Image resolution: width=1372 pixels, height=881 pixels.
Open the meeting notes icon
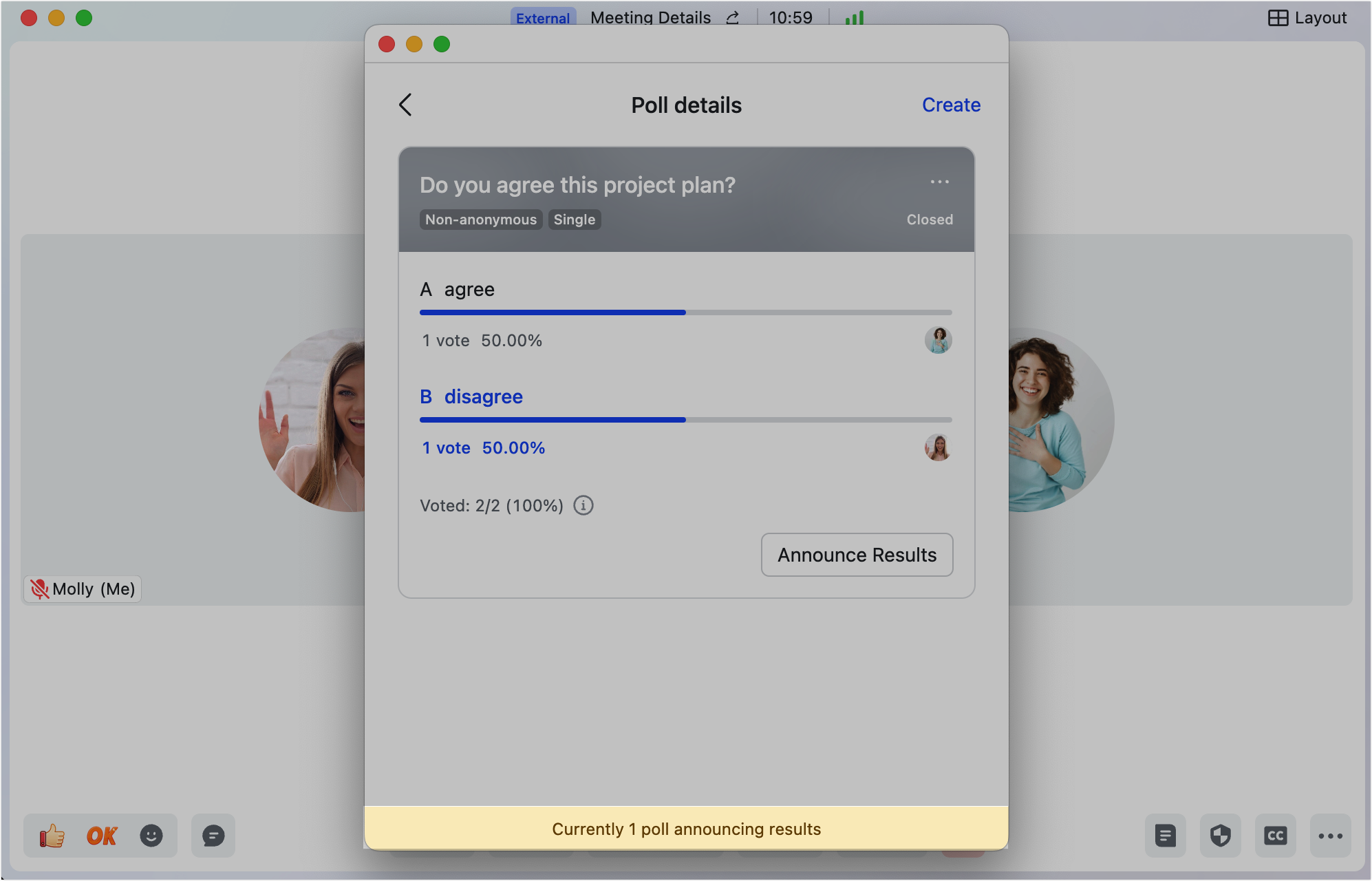1165,836
